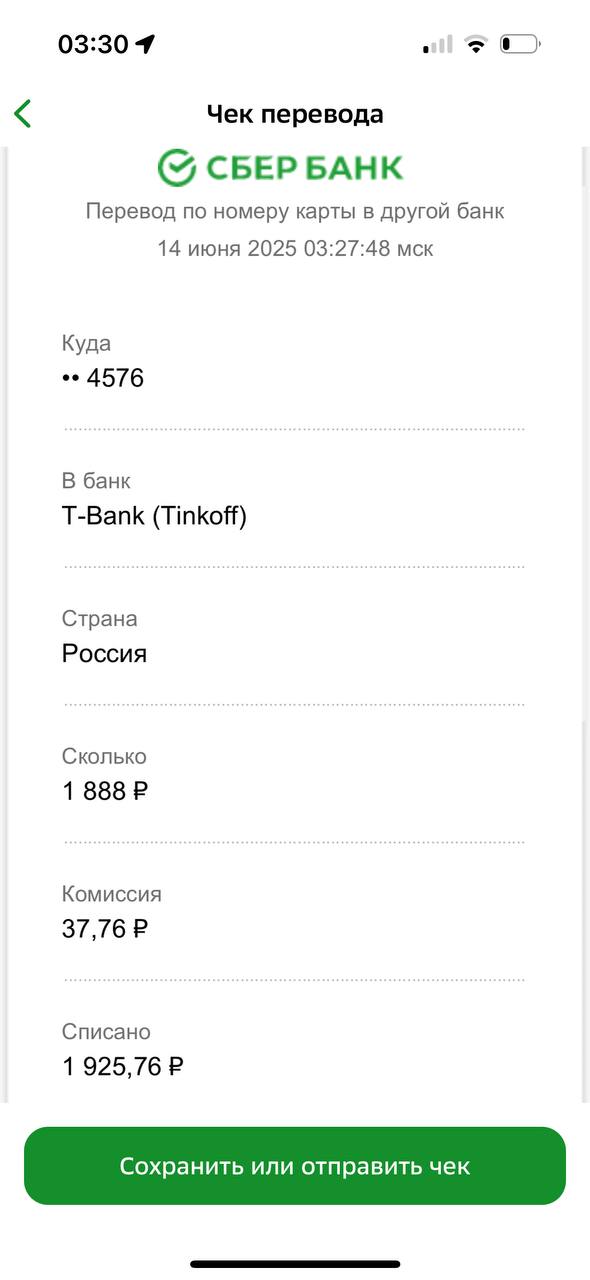Tap the СБЕР БАНК logo text
Image resolution: width=590 pixels, height=1280 pixels.
304,168
